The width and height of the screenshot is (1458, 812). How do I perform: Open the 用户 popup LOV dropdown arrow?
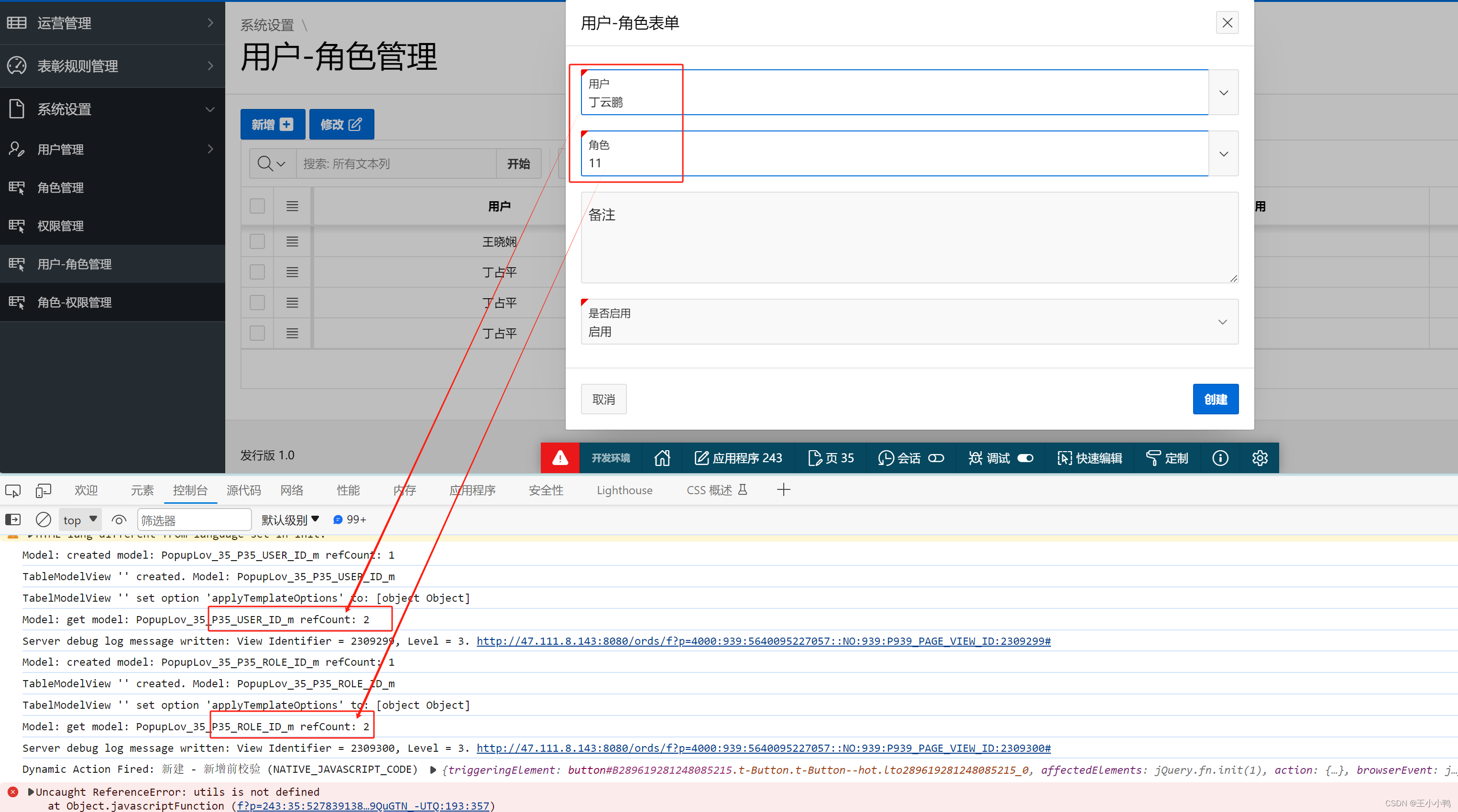[x=1224, y=92]
